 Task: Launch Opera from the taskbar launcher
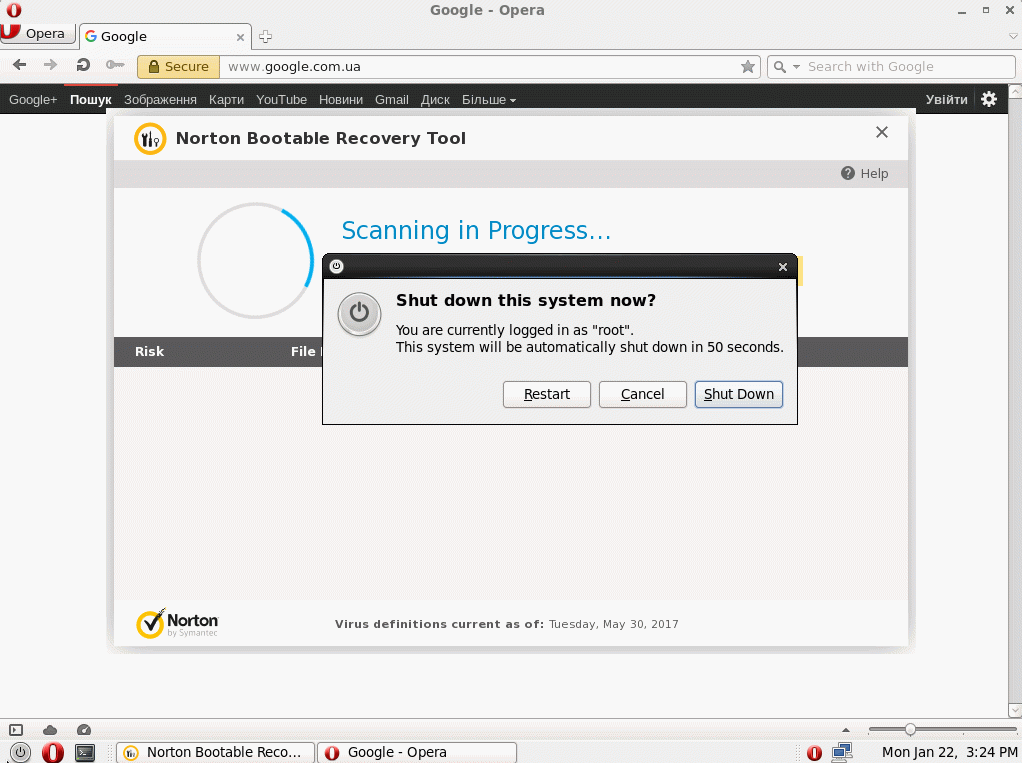coord(53,752)
